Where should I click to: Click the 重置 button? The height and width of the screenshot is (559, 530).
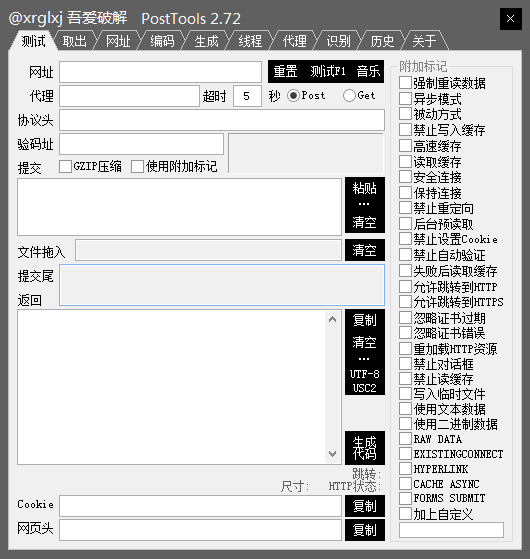(x=285, y=72)
